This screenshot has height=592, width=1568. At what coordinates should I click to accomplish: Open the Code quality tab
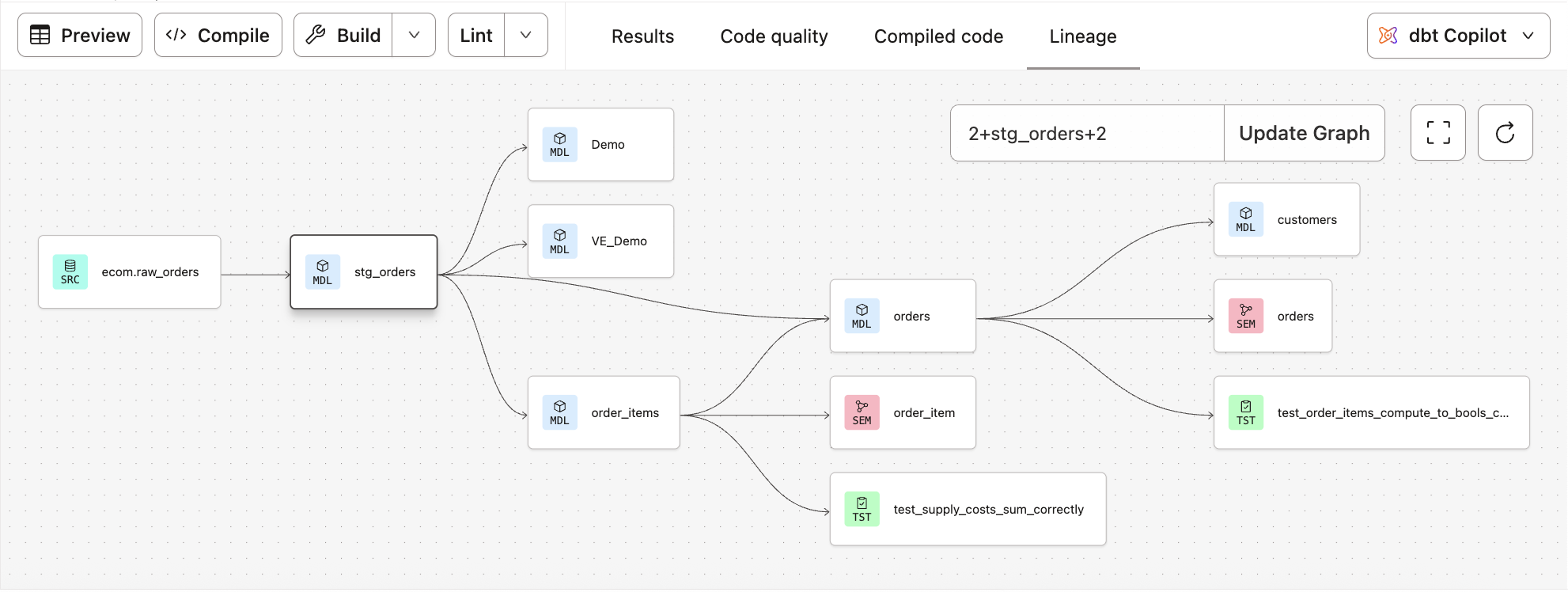[774, 36]
